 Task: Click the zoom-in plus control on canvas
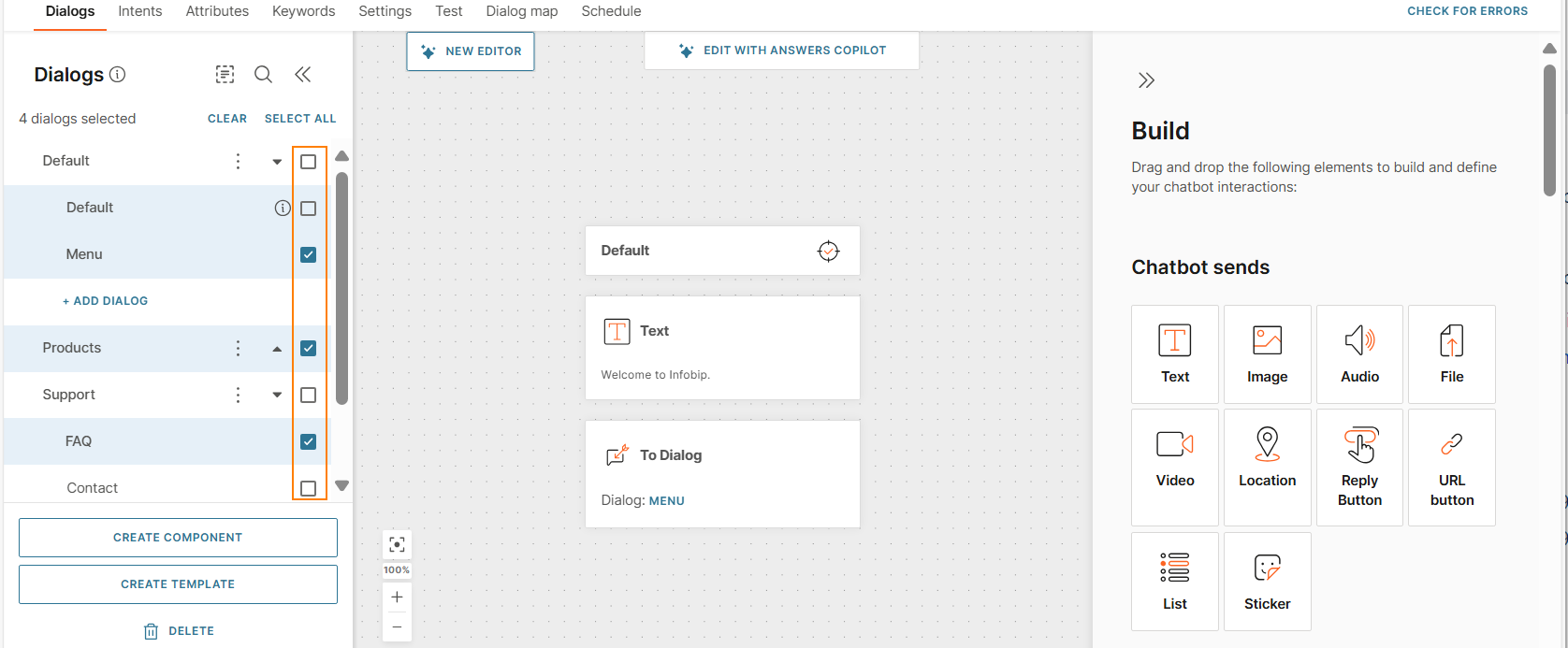397,597
